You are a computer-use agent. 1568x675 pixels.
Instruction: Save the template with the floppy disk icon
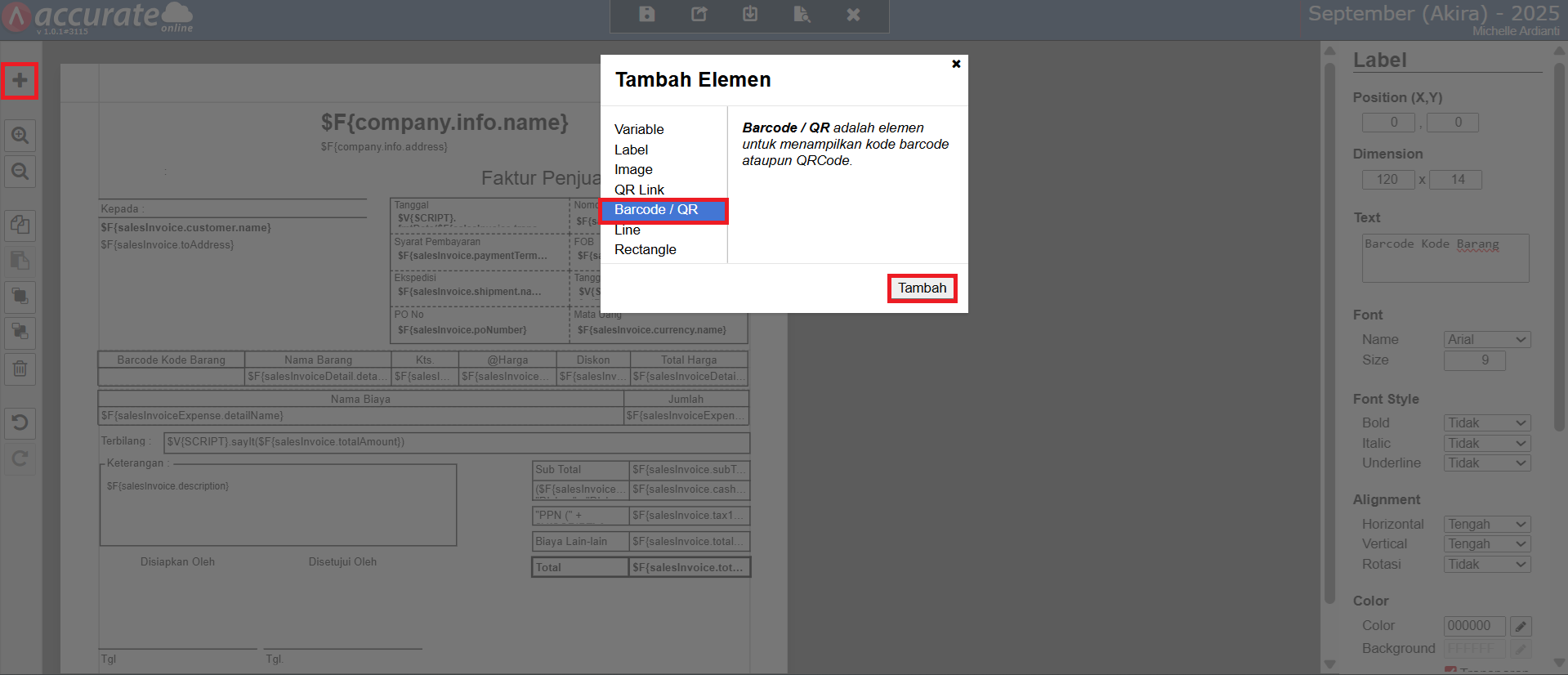click(x=647, y=15)
